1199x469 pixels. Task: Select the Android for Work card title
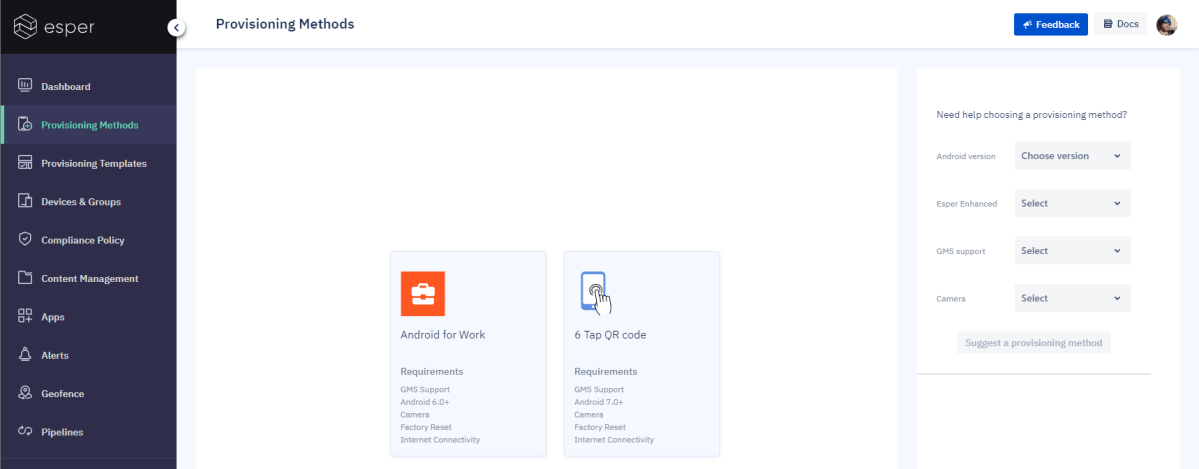tap(443, 334)
